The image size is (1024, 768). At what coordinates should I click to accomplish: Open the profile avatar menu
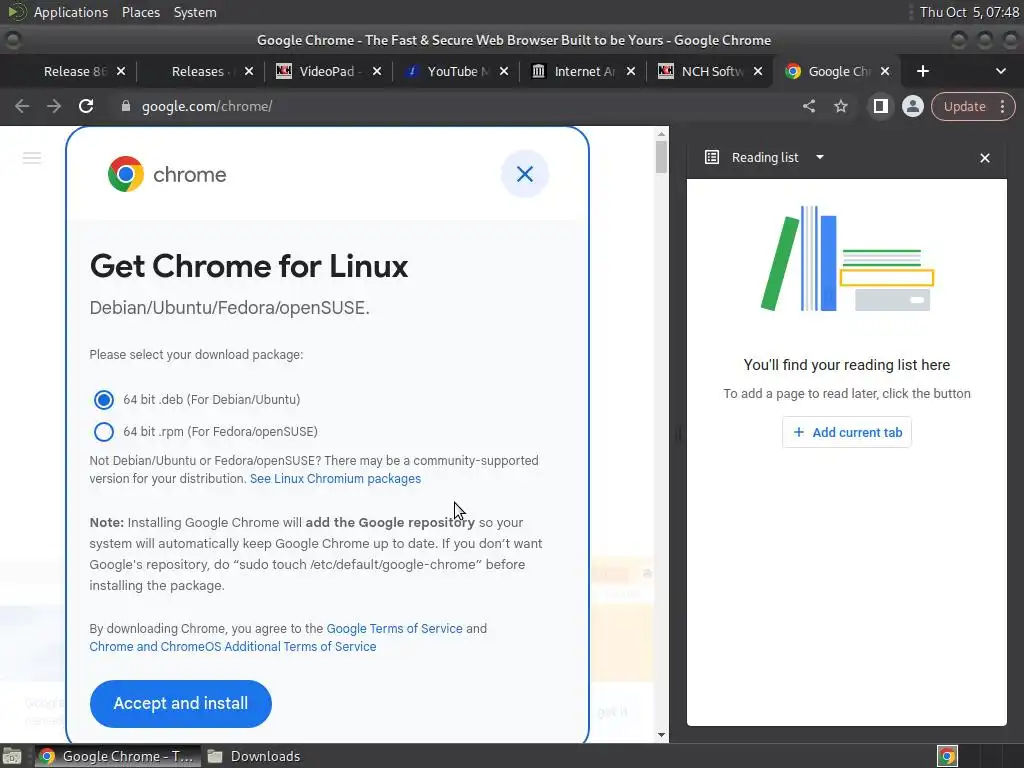pos(912,106)
